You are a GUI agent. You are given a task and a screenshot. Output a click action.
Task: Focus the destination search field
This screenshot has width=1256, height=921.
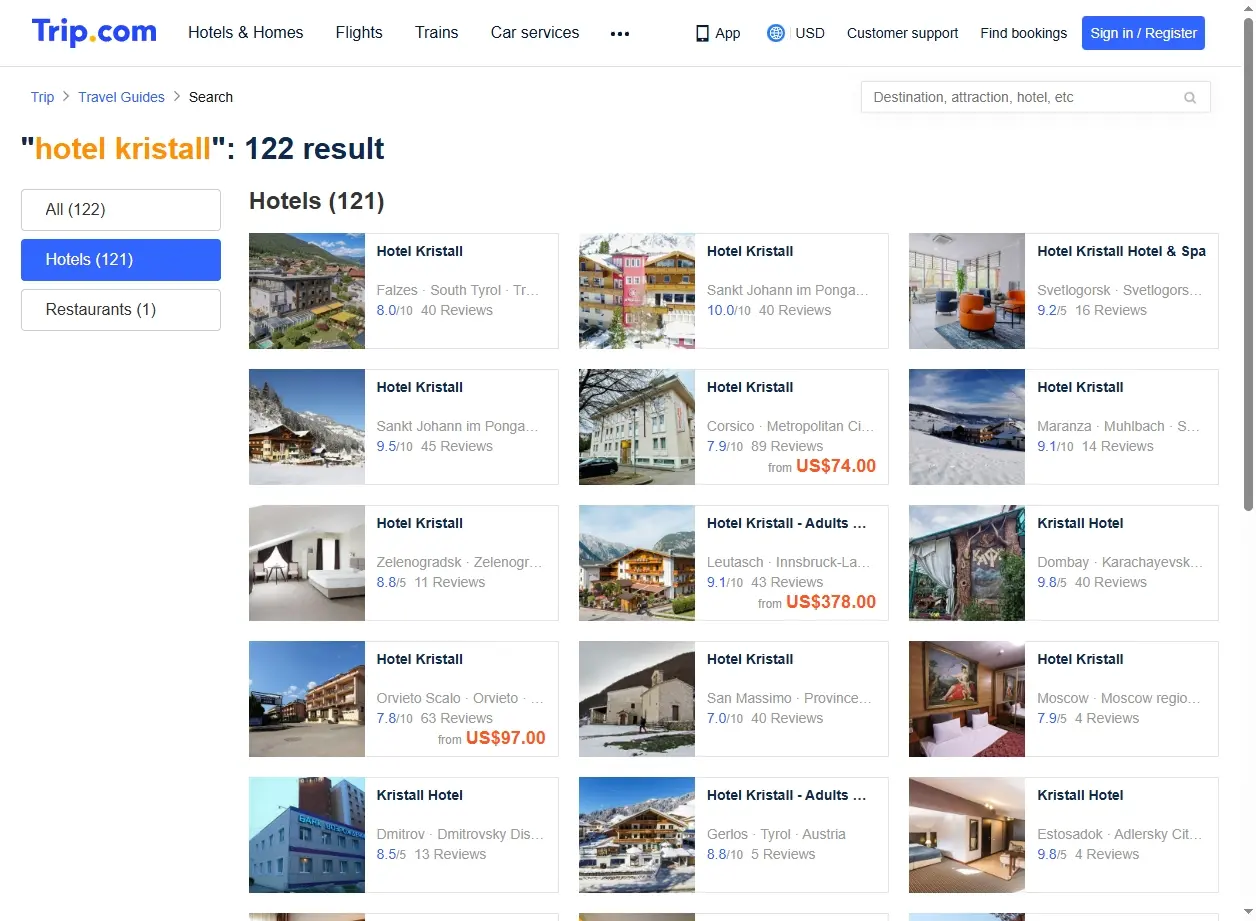click(x=1035, y=97)
